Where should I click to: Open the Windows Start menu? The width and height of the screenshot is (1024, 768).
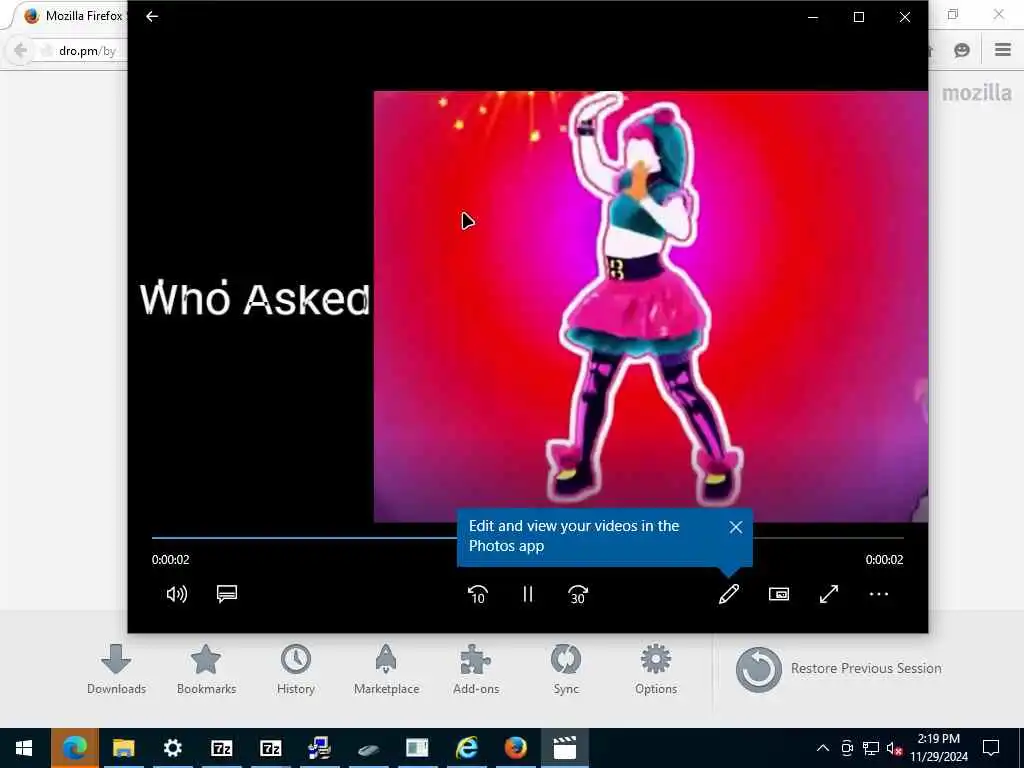click(24, 748)
